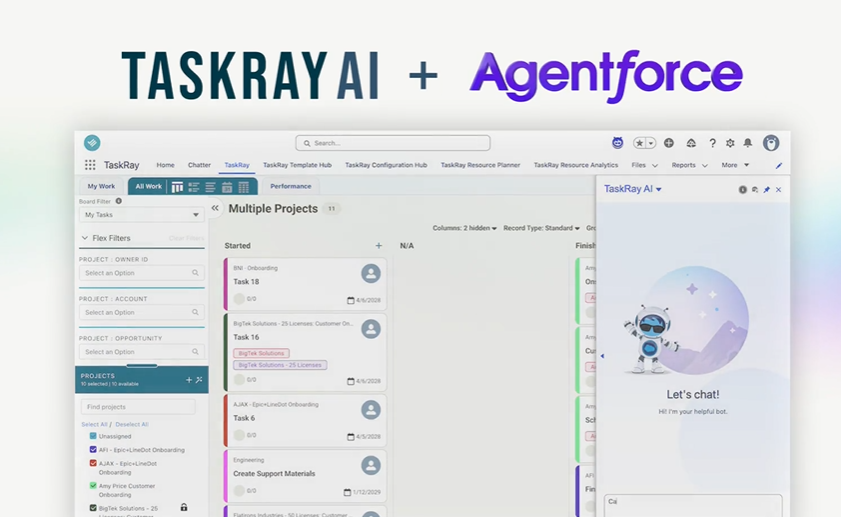The width and height of the screenshot is (841, 517).
Task: Toggle Task 16 completion circle
Action: pos(239,380)
